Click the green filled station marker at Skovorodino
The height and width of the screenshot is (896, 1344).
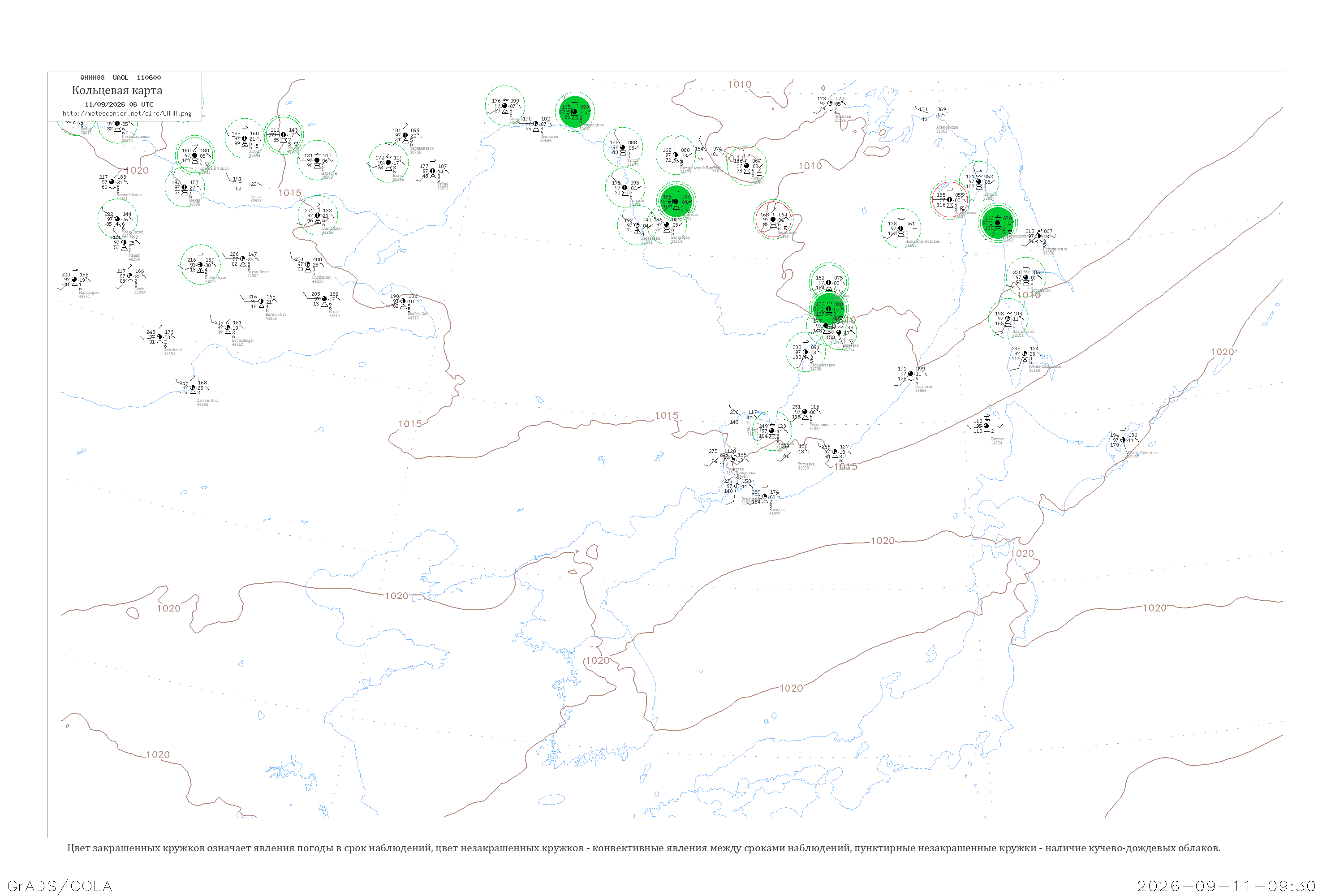pyautogui.click(x=575, y=112)
